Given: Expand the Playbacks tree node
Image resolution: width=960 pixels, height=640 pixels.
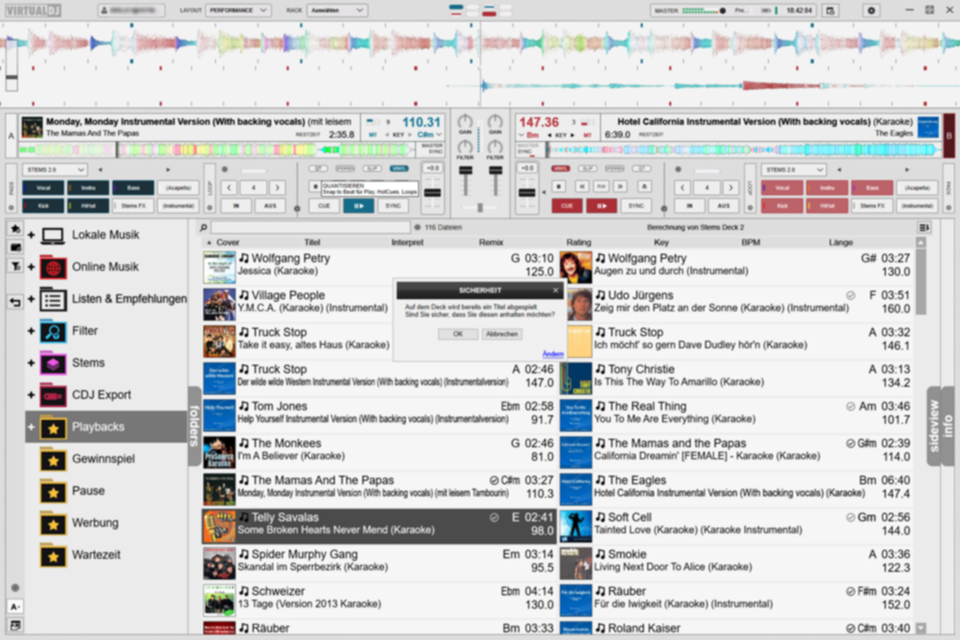Looking at the screenshot, I should (31, 427).
